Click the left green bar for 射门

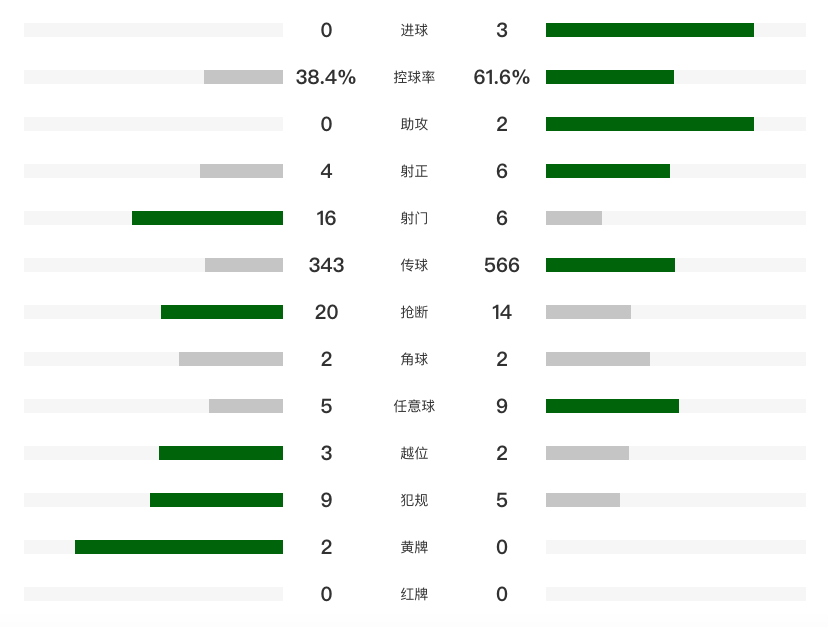tap(207, 218)
